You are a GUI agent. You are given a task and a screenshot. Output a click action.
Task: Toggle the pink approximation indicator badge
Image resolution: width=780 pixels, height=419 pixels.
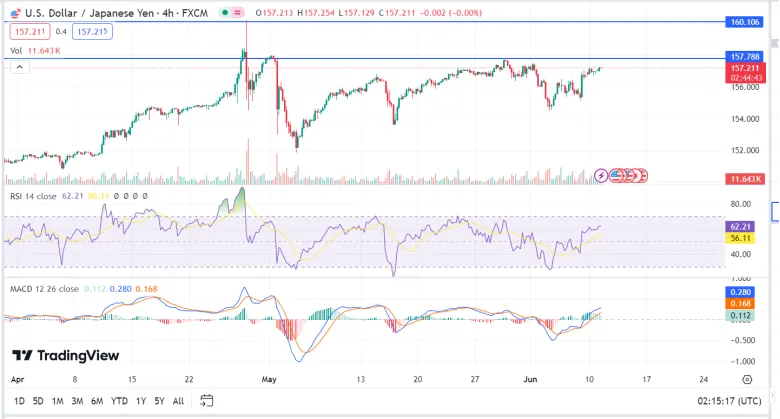pos(238,13)
